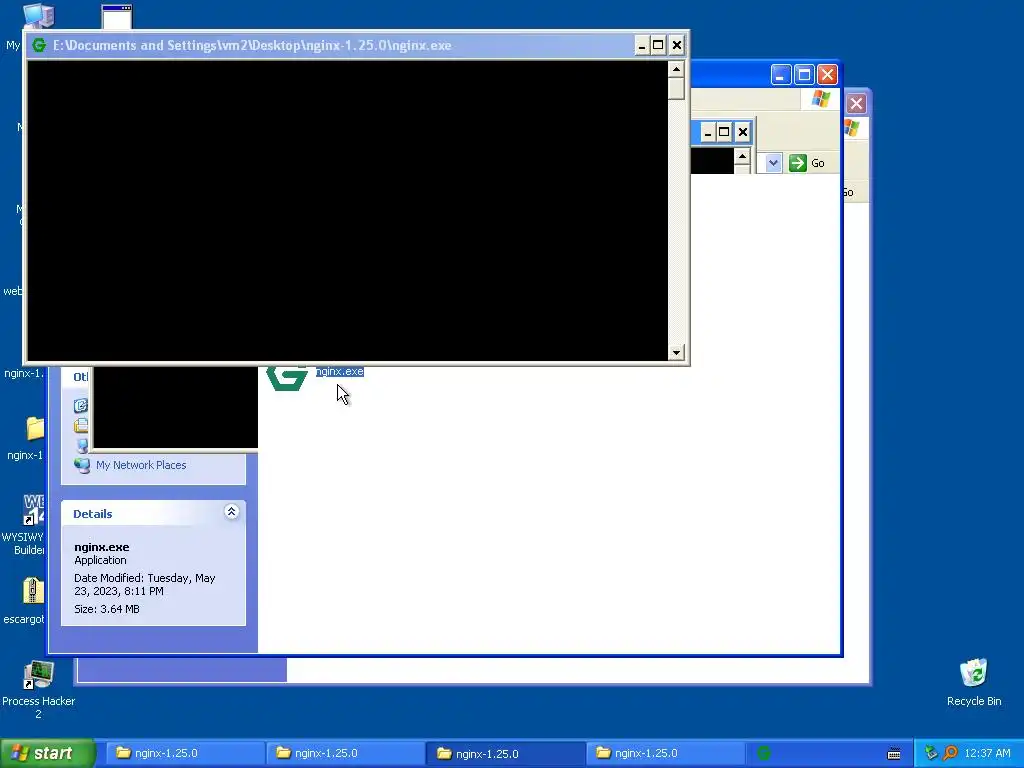Click down arrow of front console scrollbar

tap(676, 353)
